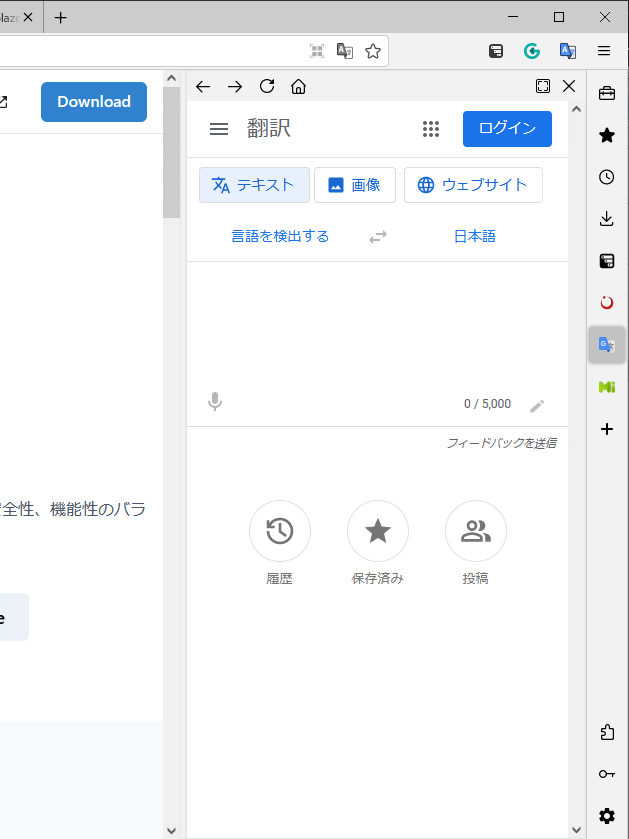629x839 pixels.
Task: Click フィードバックを送信 link
Action: (501, 443)
